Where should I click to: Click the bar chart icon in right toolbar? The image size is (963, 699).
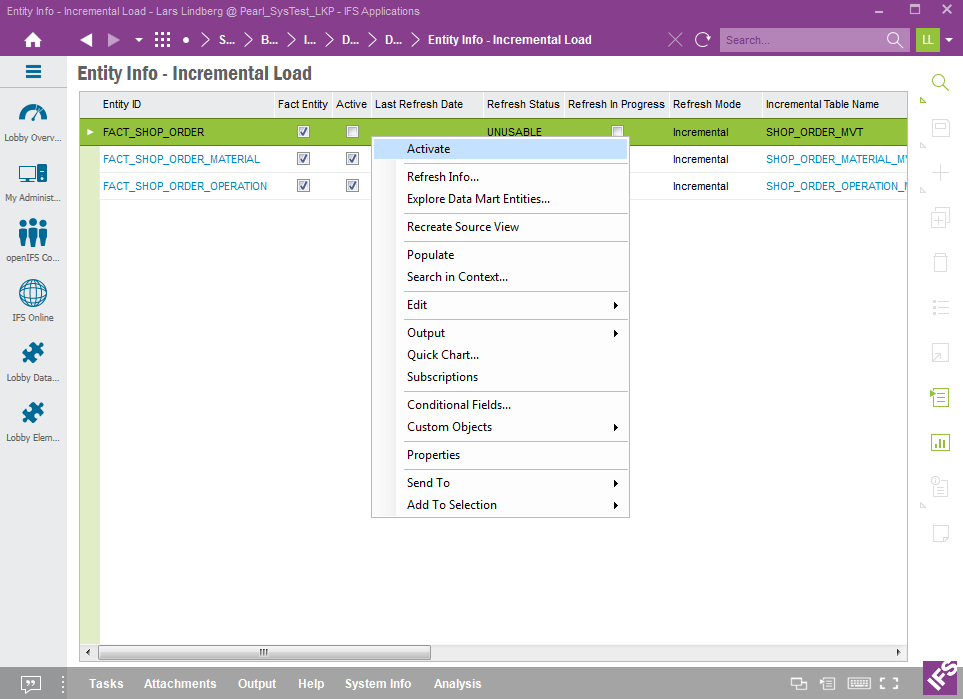[939, 442]
